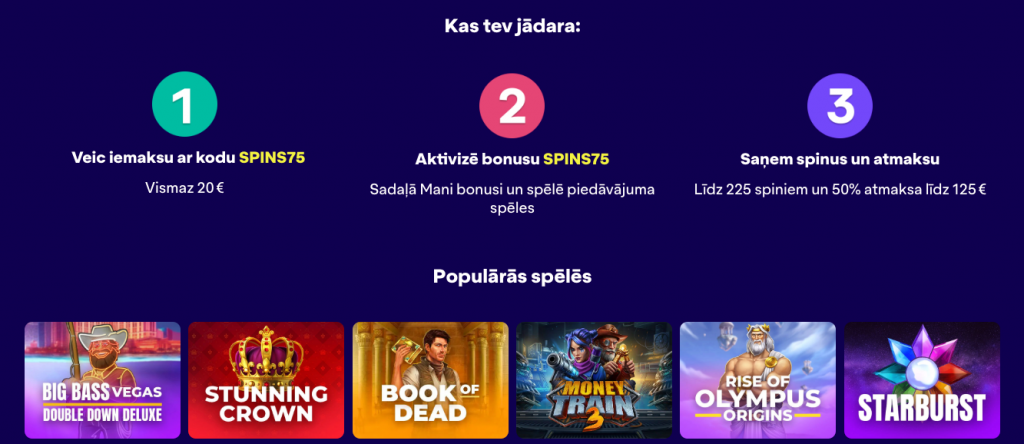Click the 'Aktivizē bonusu' title text
The height and width of the screenshot is (444, 1024).
477,159
